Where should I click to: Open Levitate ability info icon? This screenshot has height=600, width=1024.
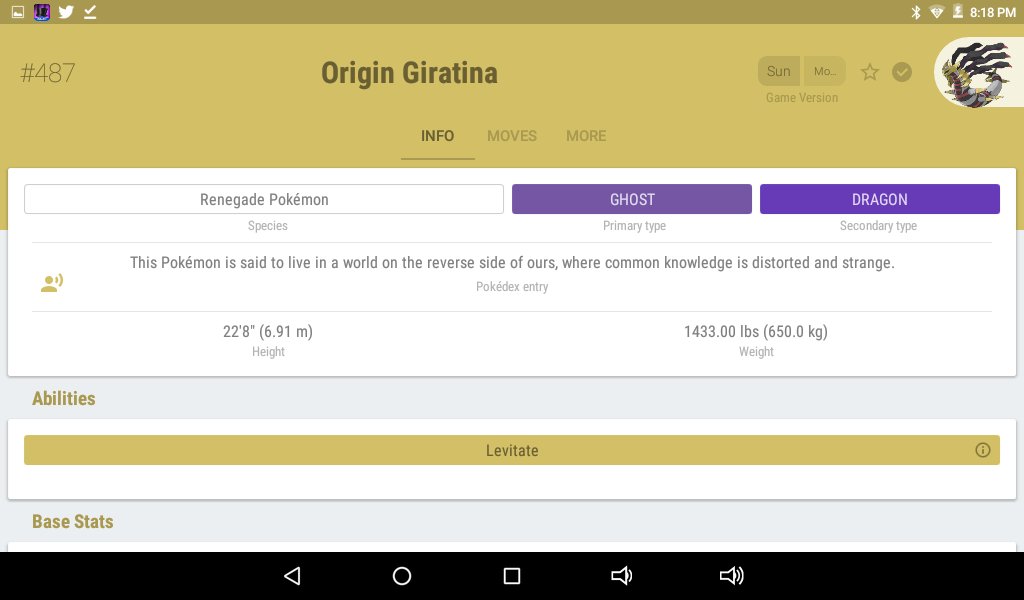pos(982,450)
